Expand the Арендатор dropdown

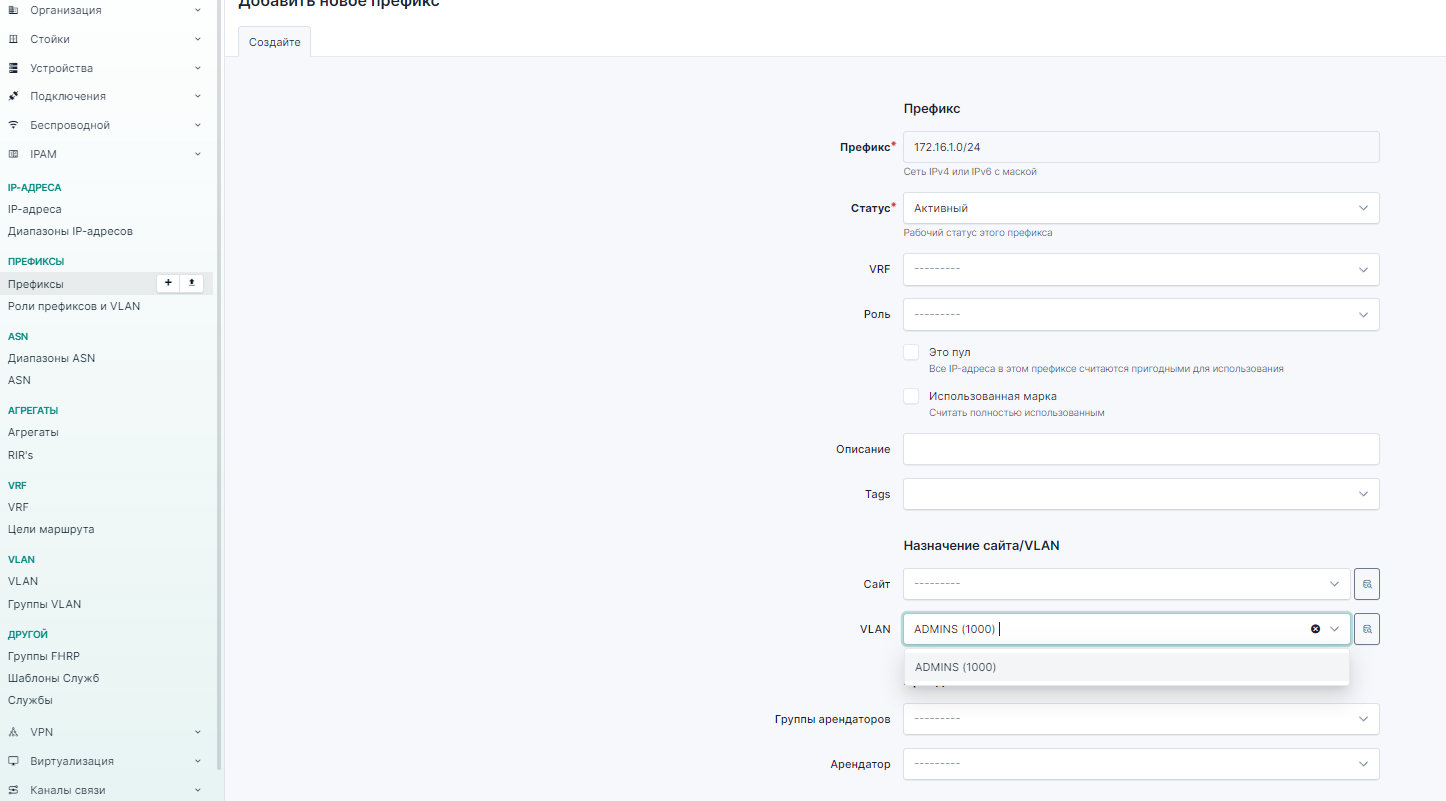coord(1140,764)
